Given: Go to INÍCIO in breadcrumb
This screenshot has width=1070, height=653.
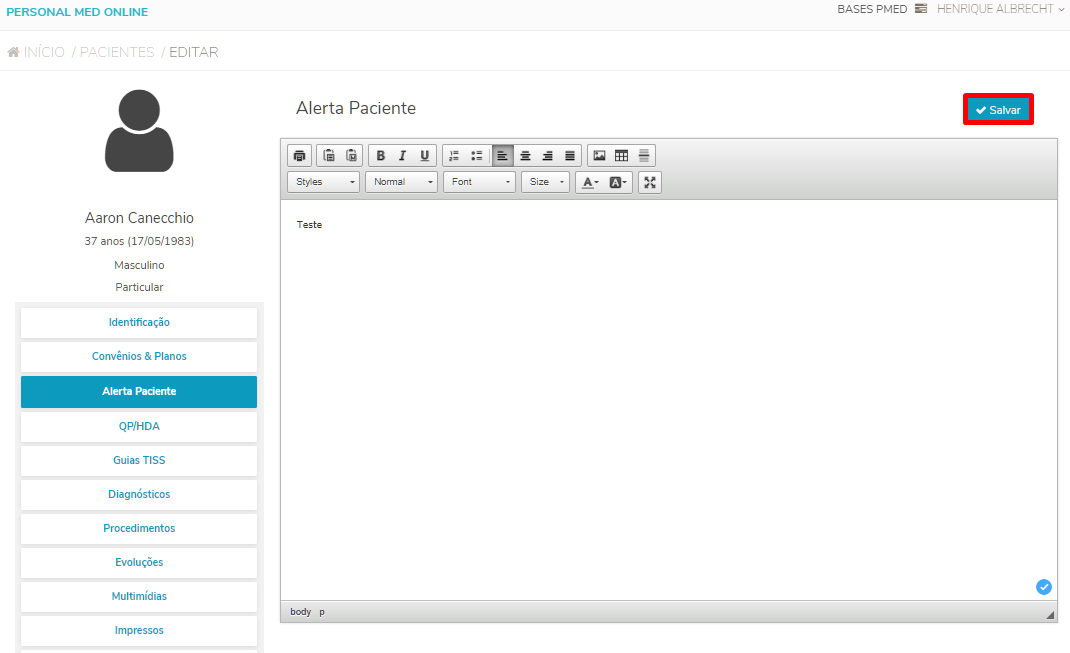Looking at the screenshot, I should tap(44, 52).
